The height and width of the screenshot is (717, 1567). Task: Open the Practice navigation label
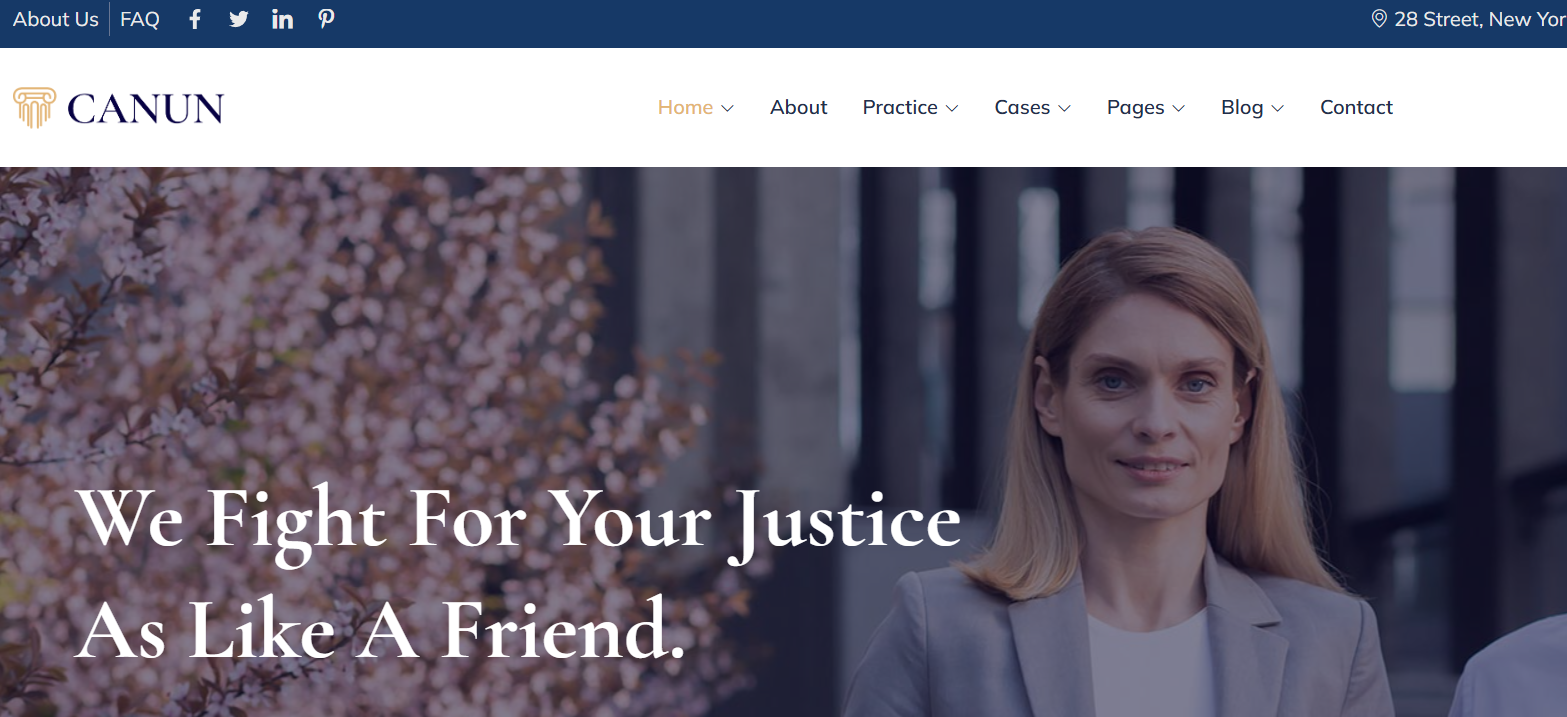900,107
